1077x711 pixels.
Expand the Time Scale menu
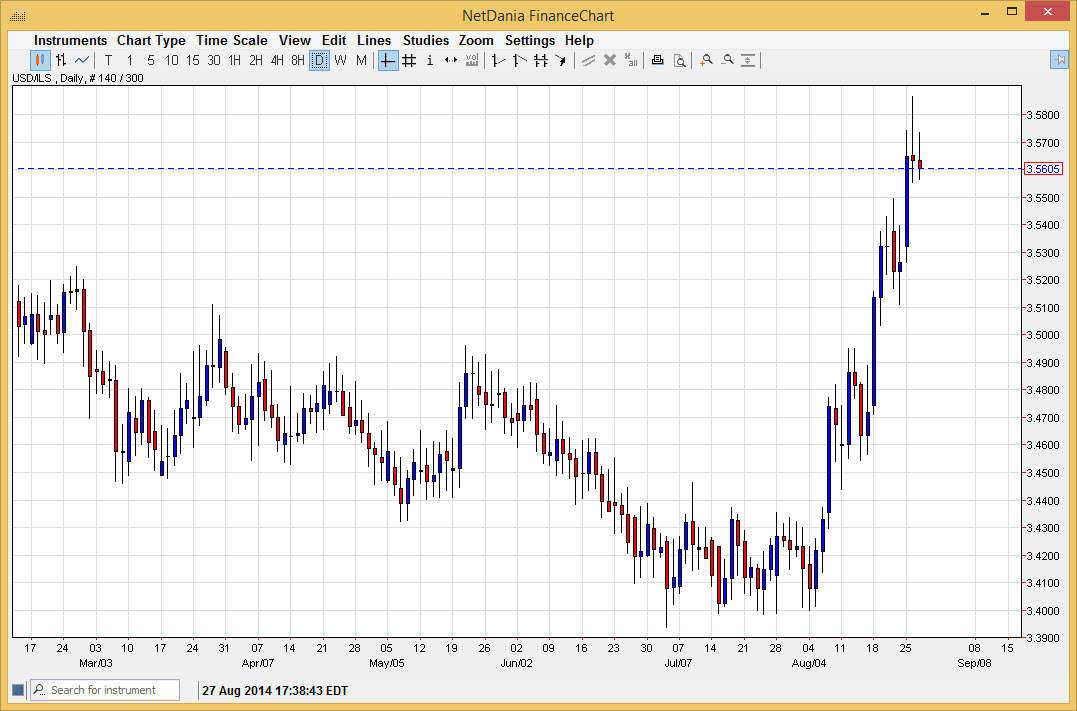pos(231,40)
